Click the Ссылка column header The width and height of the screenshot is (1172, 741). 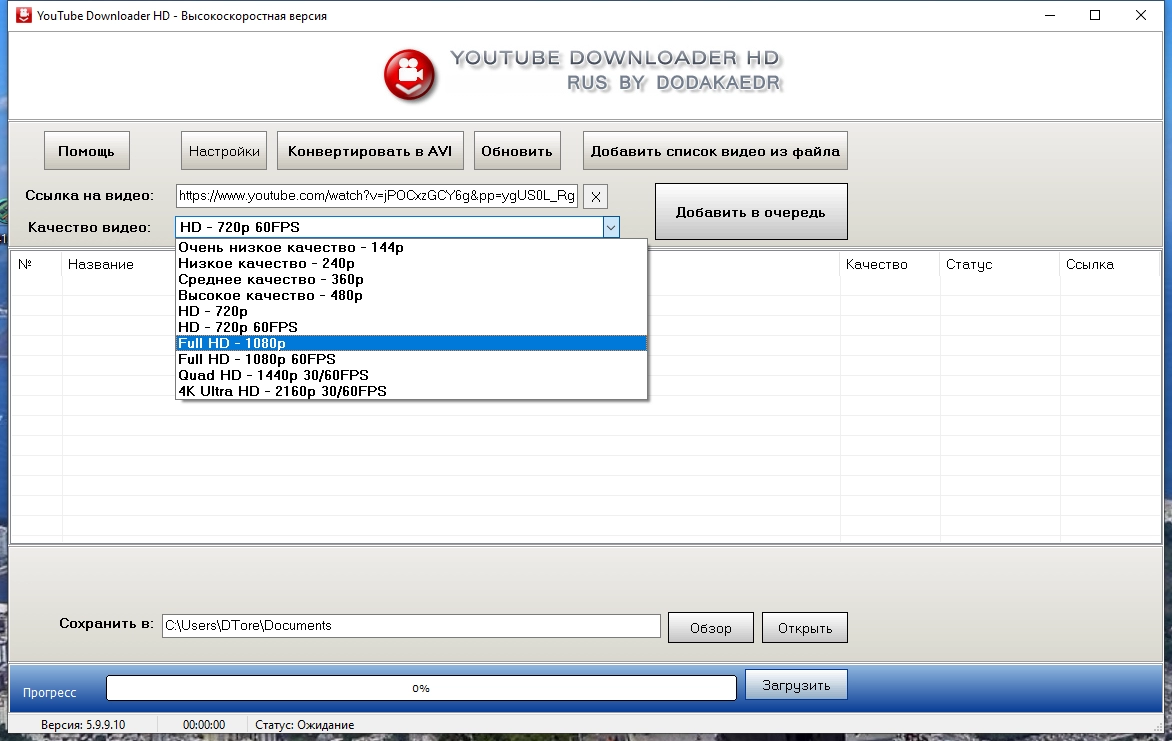pyautogui.click(x=1109, y=264)
